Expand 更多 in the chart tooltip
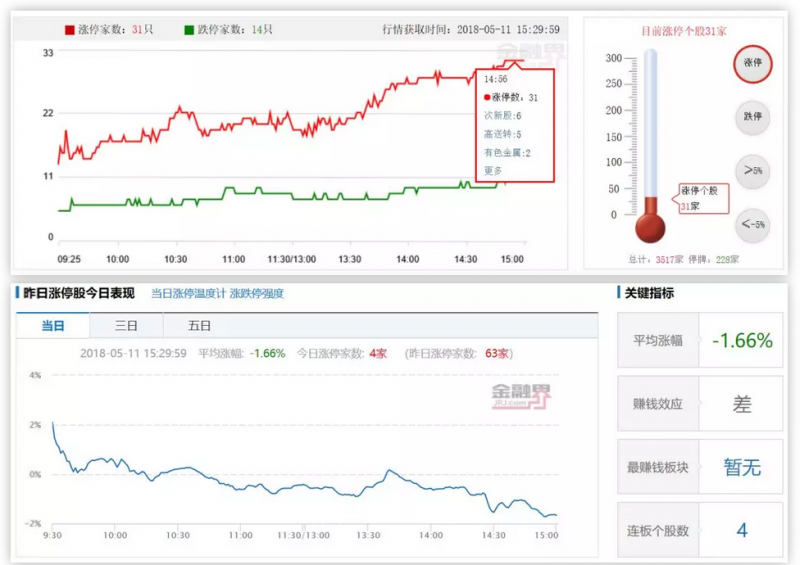Viewport: 800px width, 565px height. (x=493, y=170)
